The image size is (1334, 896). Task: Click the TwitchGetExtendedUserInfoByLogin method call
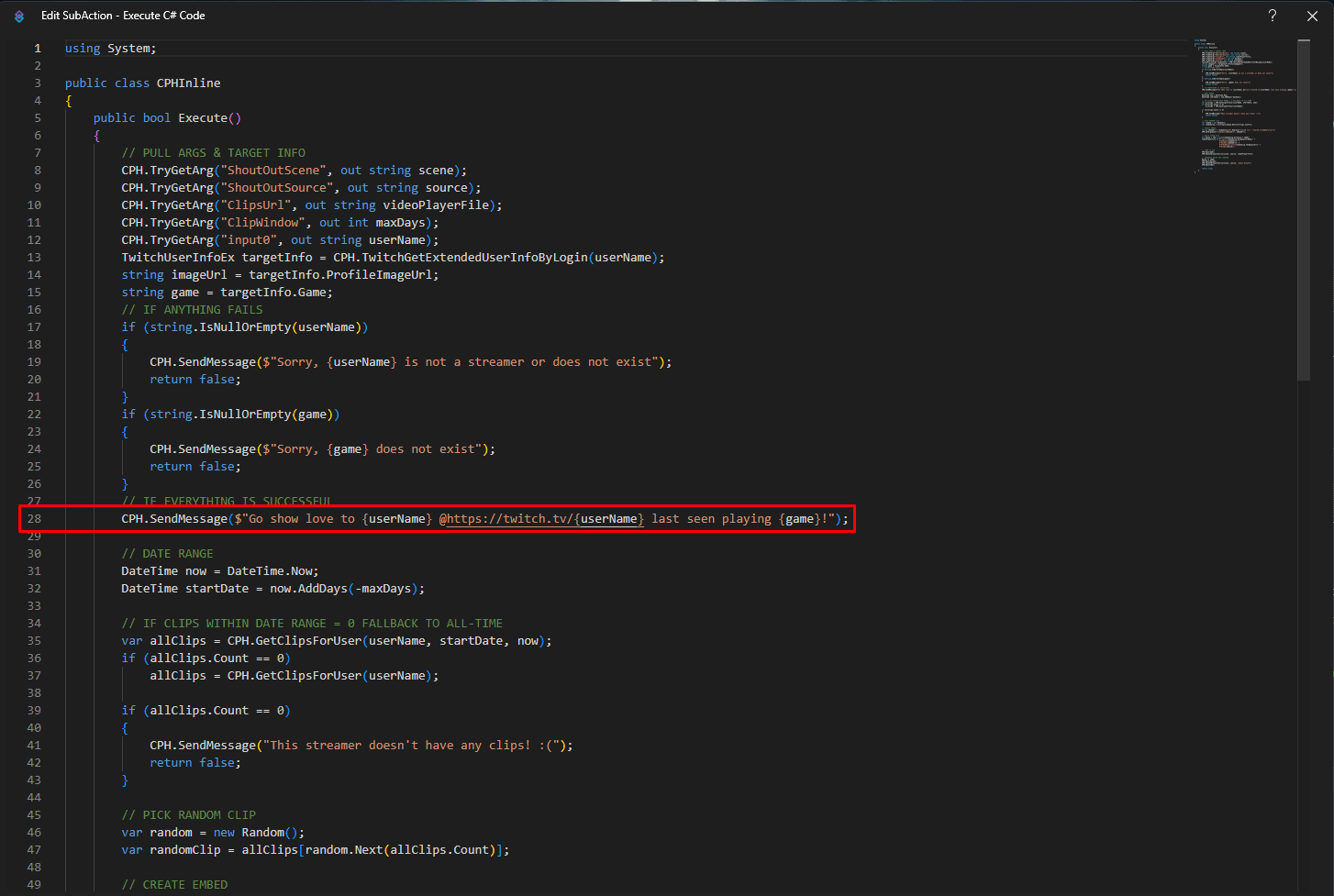[x=474, y=258]
